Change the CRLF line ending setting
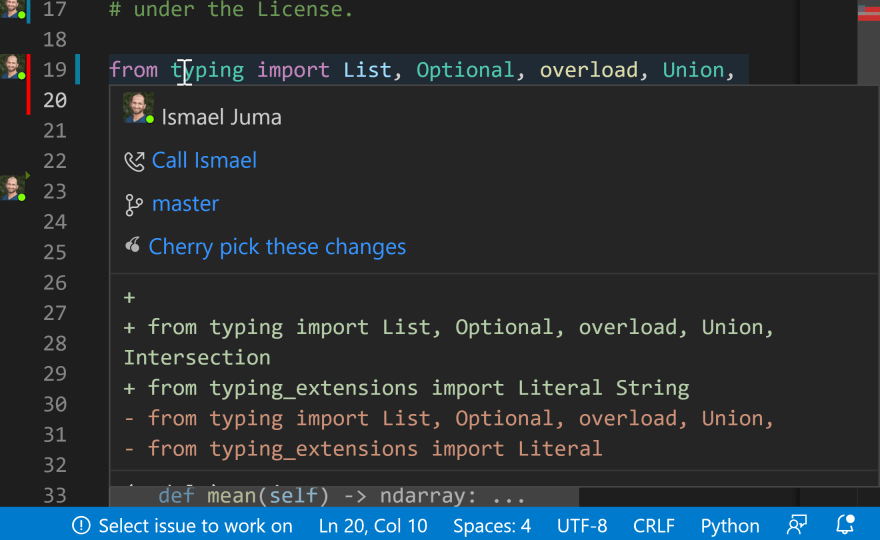This screenshot has height=540, width=880. 654,526
